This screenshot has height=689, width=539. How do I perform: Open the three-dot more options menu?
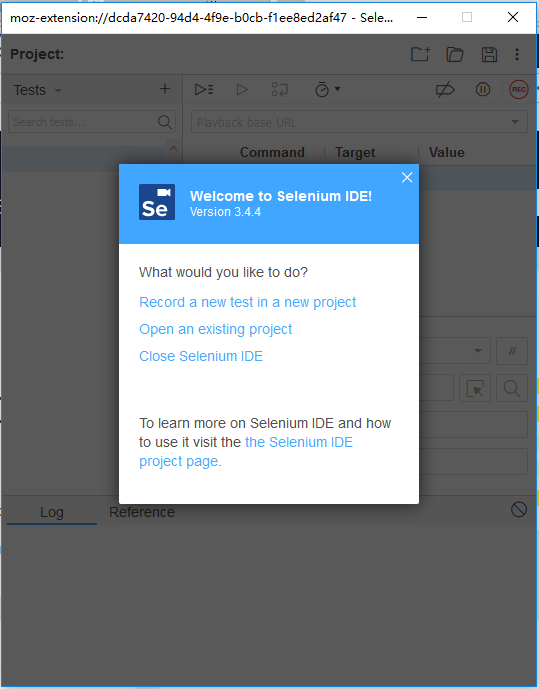(x=517, y=54)
